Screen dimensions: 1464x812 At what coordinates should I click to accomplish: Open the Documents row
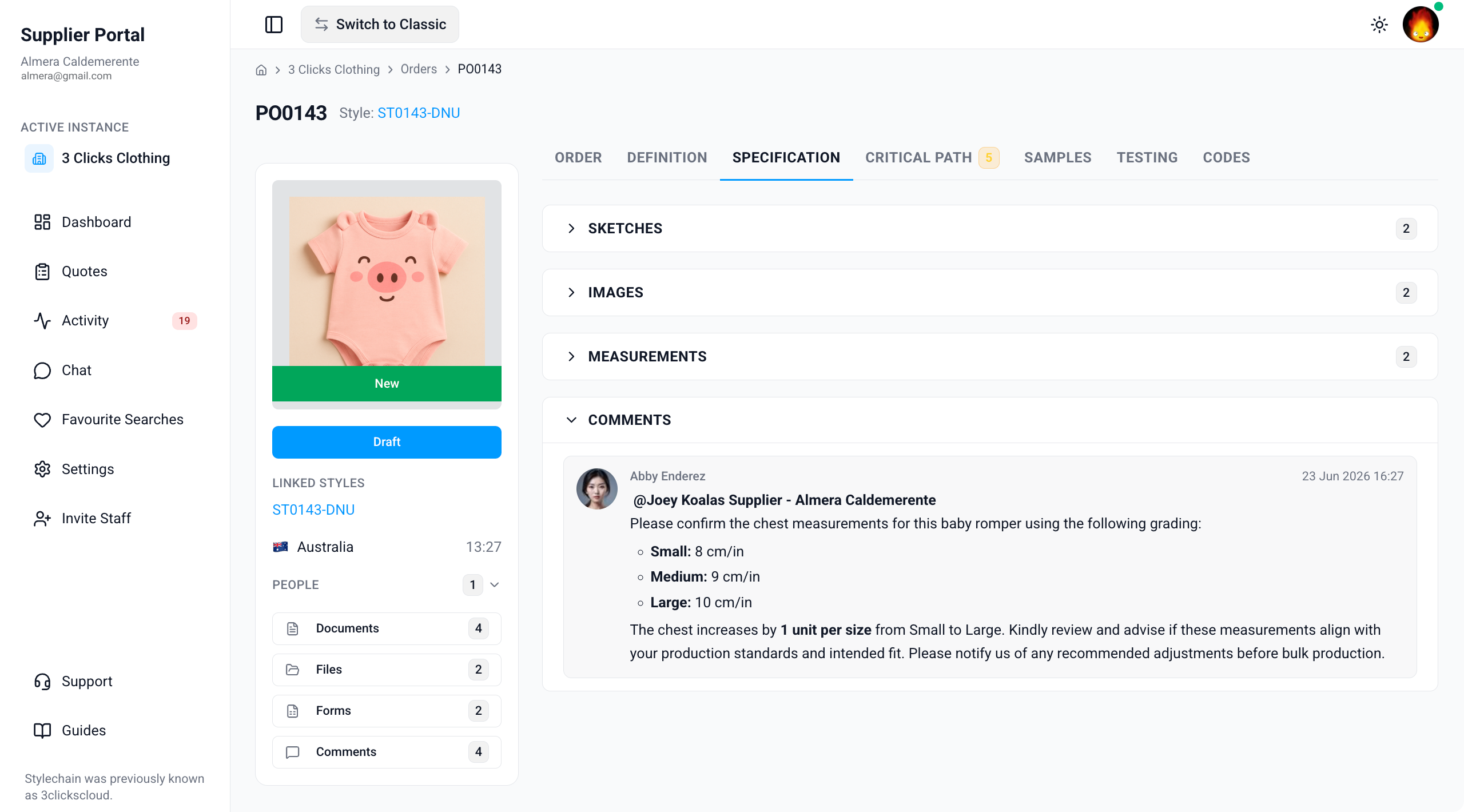[x=387, y=629]
